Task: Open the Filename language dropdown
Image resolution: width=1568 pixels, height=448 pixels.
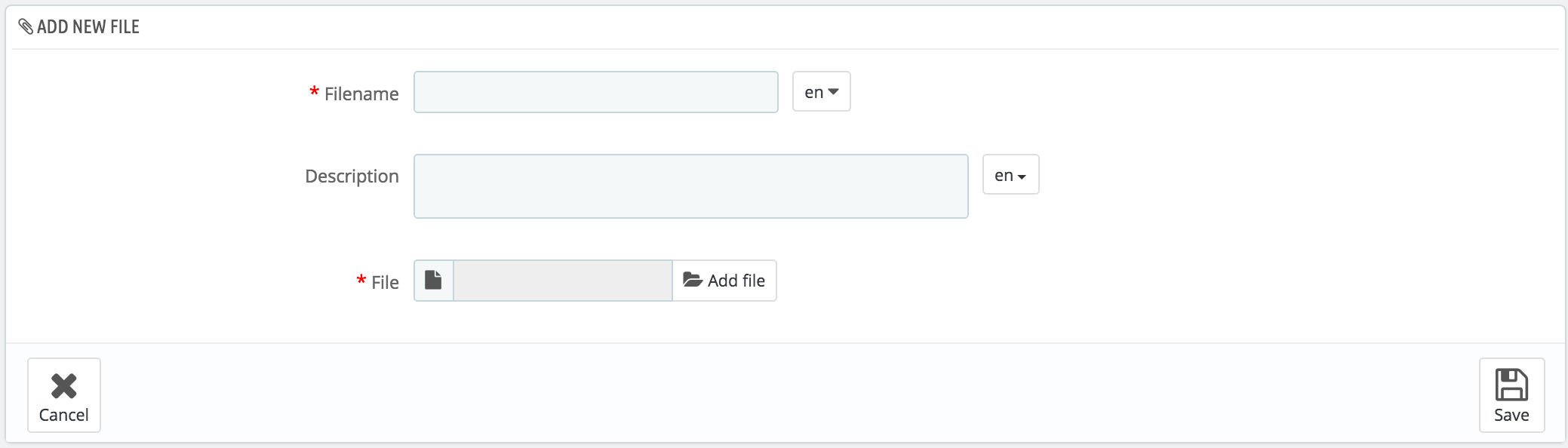Action: tap(821, 92)
